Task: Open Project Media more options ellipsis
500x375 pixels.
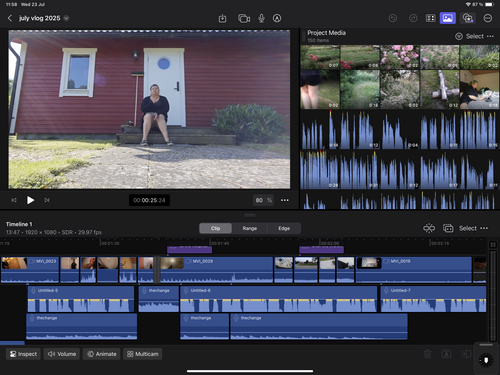Action: (490, 36)
